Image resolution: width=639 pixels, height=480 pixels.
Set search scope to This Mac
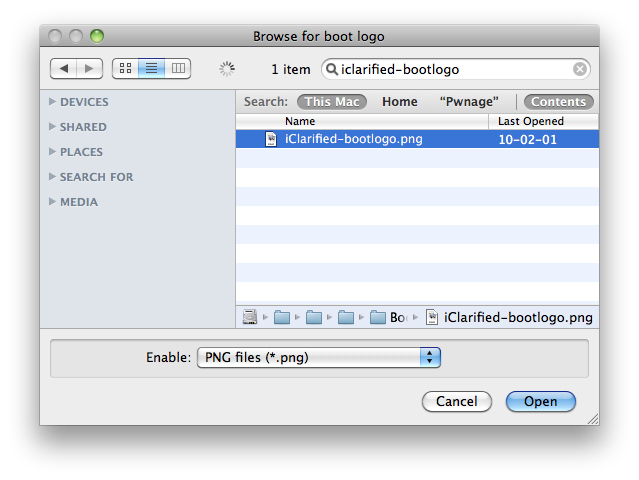[x=332, y=101]
